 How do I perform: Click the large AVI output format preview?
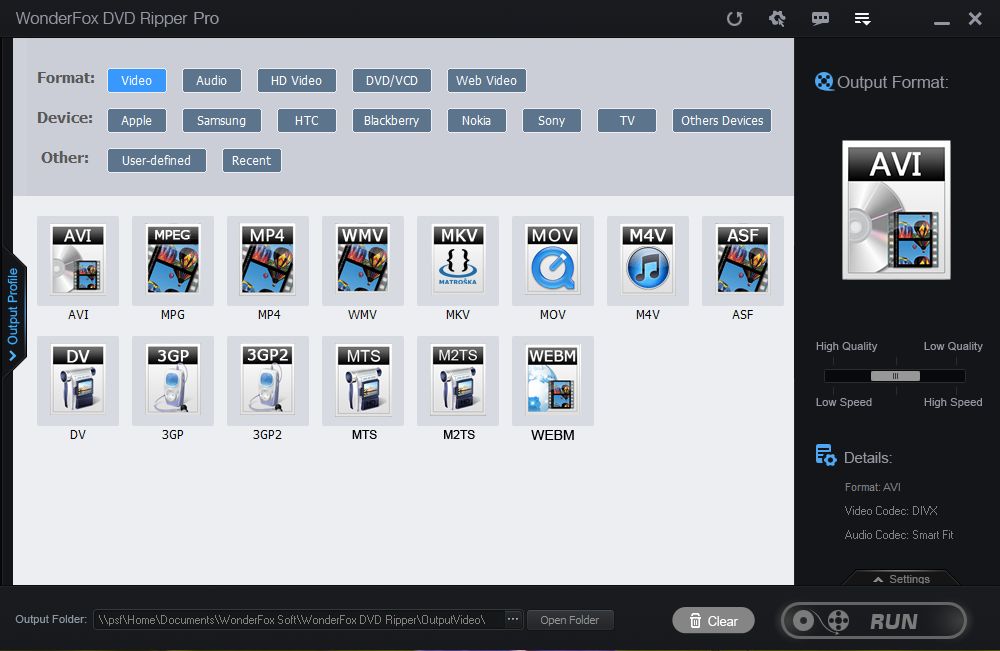[x=896, y=210]
